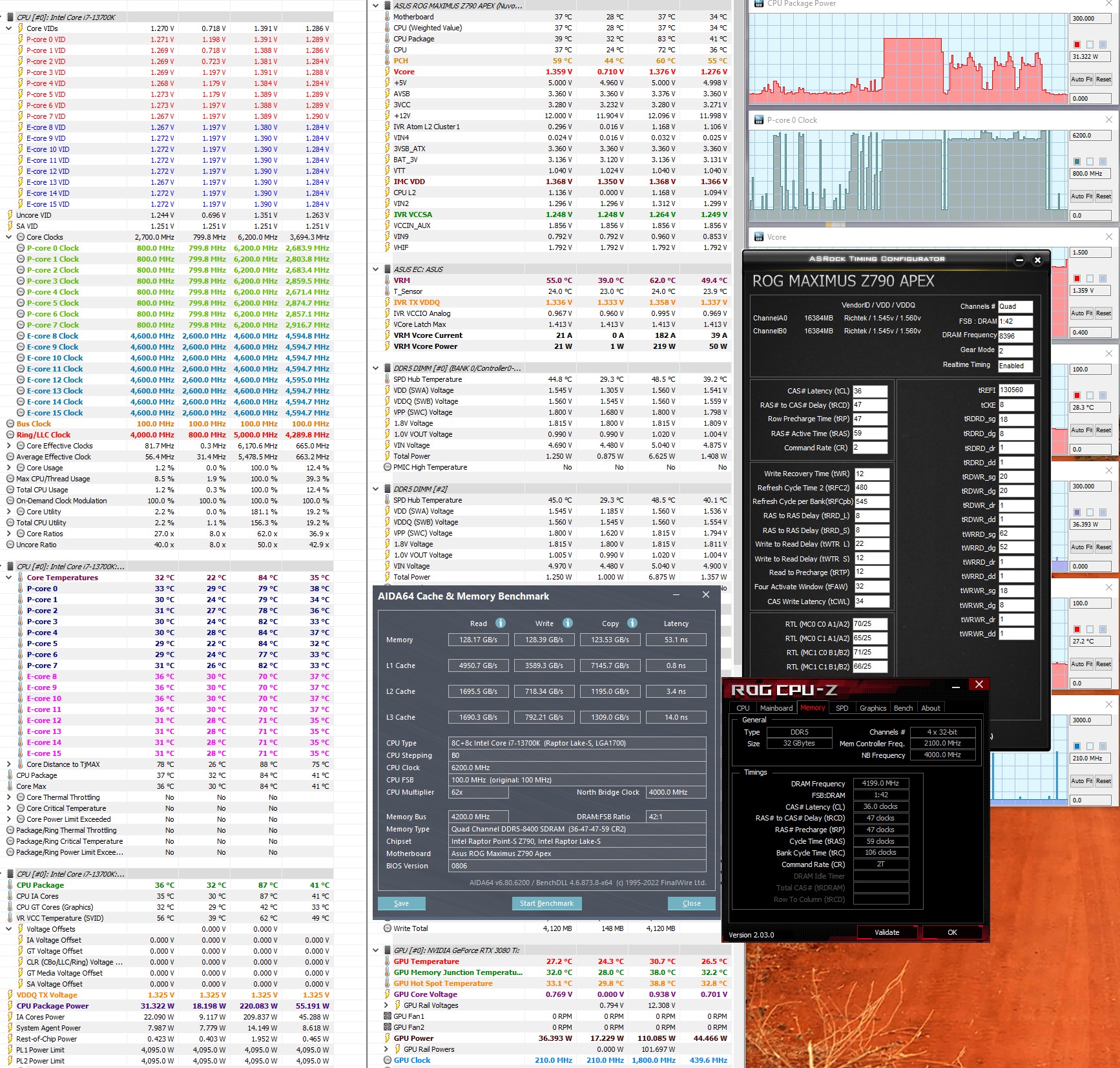Image resolution: width=1120 pixels, height=1068 pixels.
Task: Click teal color swatch on P-core 0 Clock graph
Action: pos(1077,162)
